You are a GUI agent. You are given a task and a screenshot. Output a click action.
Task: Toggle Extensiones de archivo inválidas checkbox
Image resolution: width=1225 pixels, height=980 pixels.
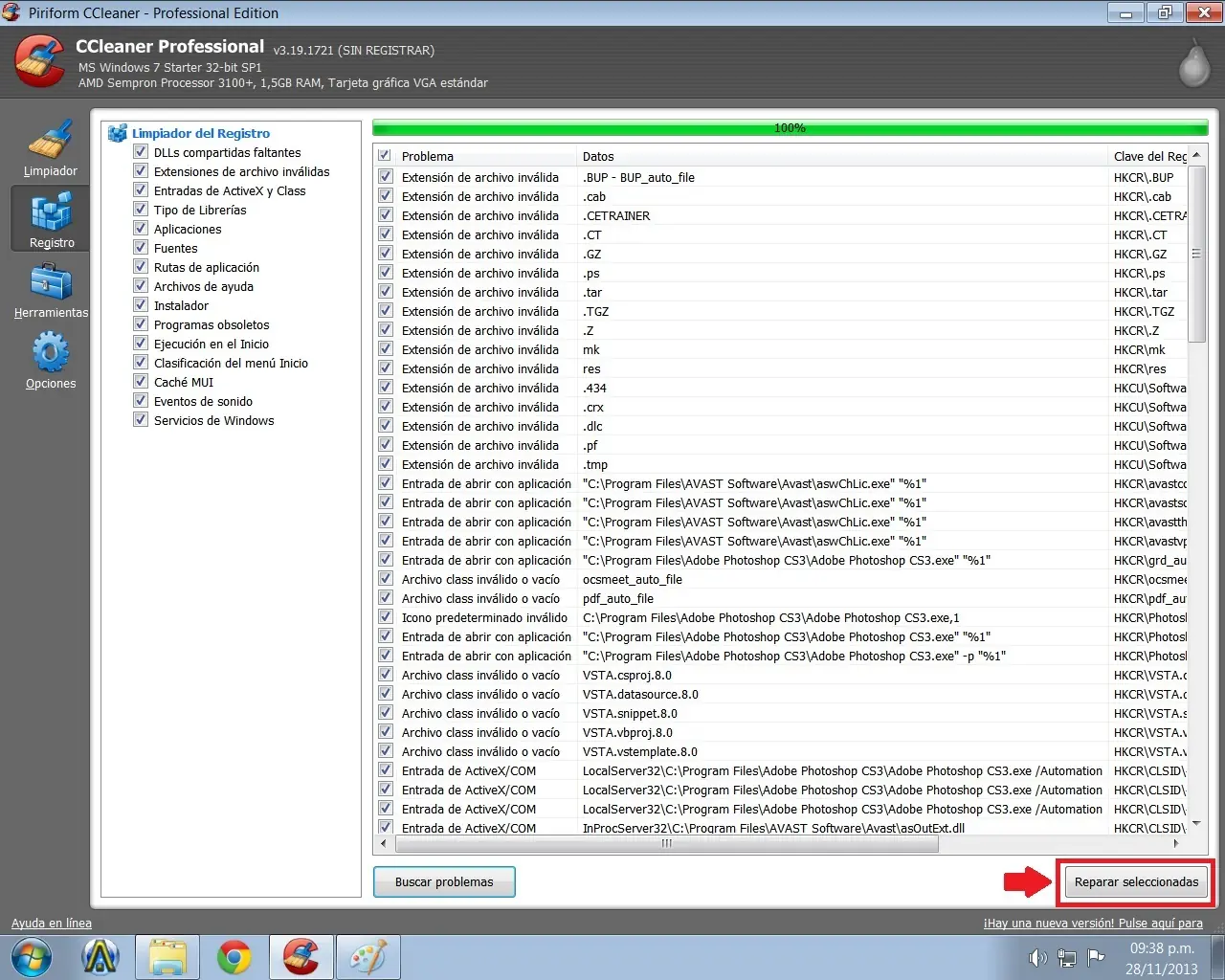tap(141, 171)
